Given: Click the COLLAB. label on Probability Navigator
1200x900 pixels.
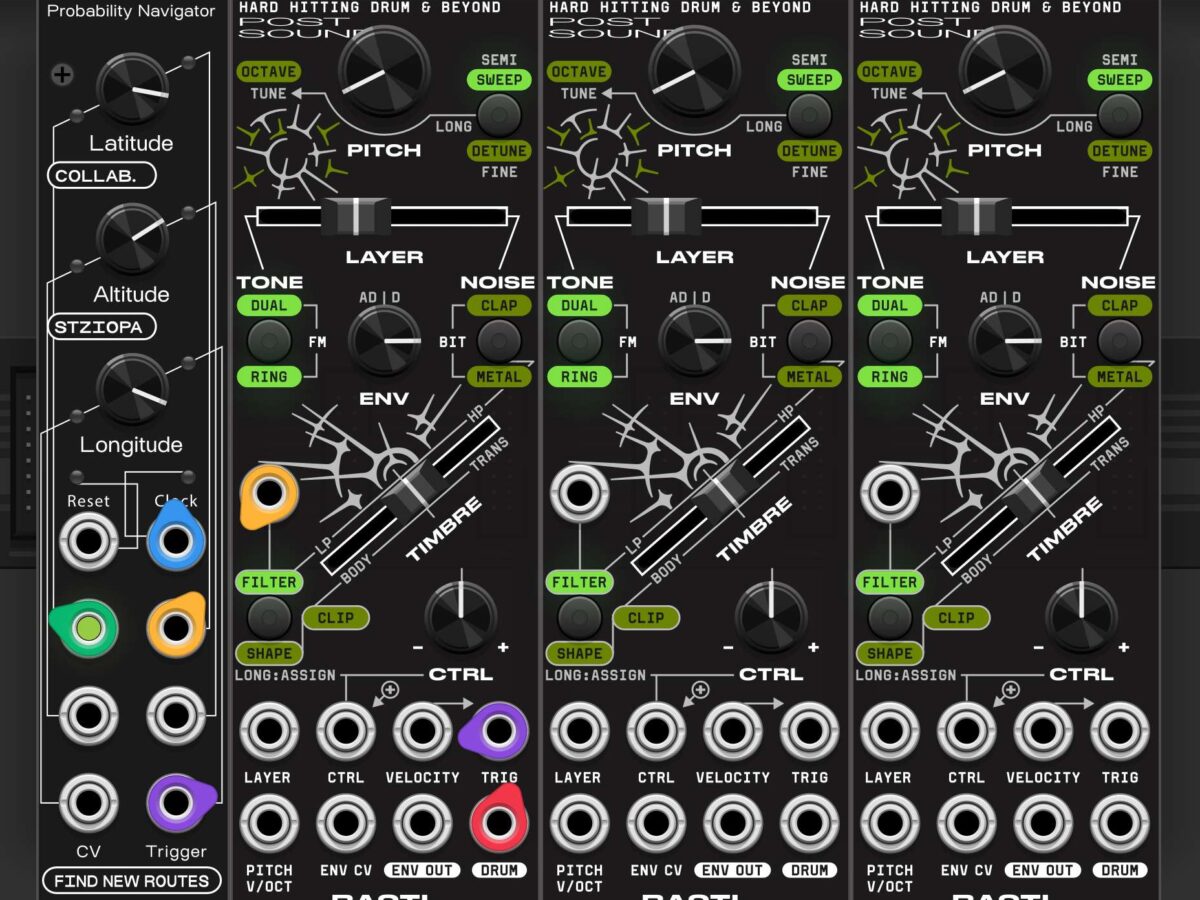Looking at the screenshot, I should click(103, 176).
